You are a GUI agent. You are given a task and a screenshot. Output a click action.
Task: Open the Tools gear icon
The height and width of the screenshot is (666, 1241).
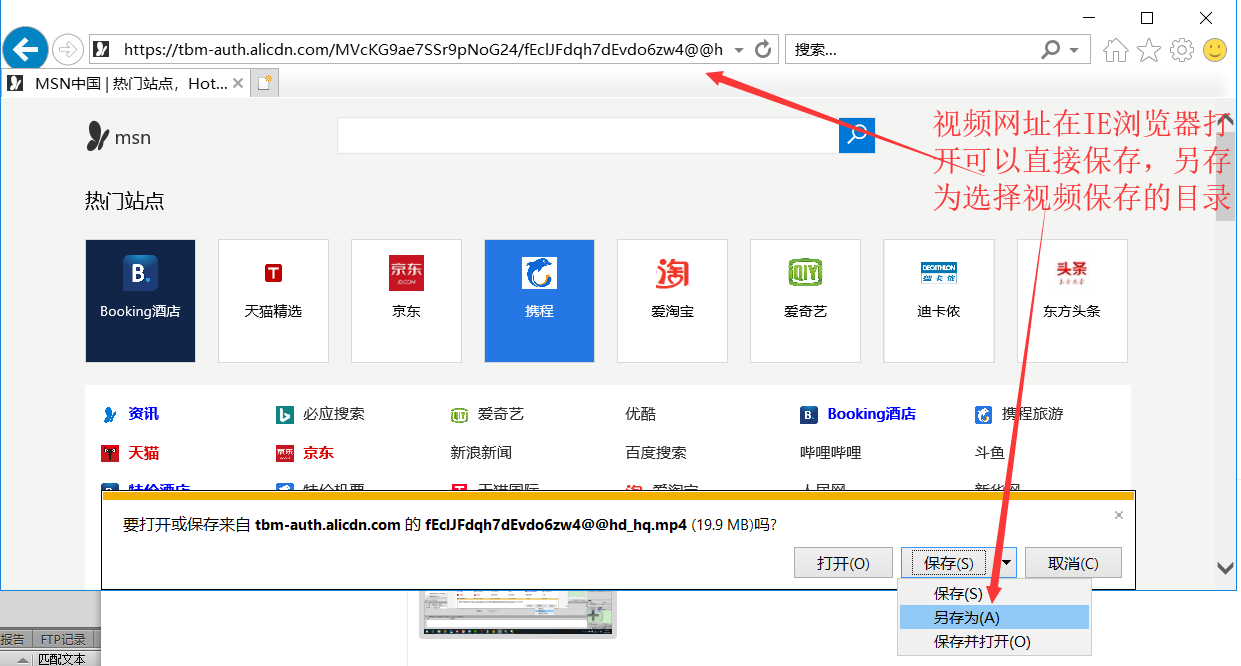click(x=1182, y=49)
